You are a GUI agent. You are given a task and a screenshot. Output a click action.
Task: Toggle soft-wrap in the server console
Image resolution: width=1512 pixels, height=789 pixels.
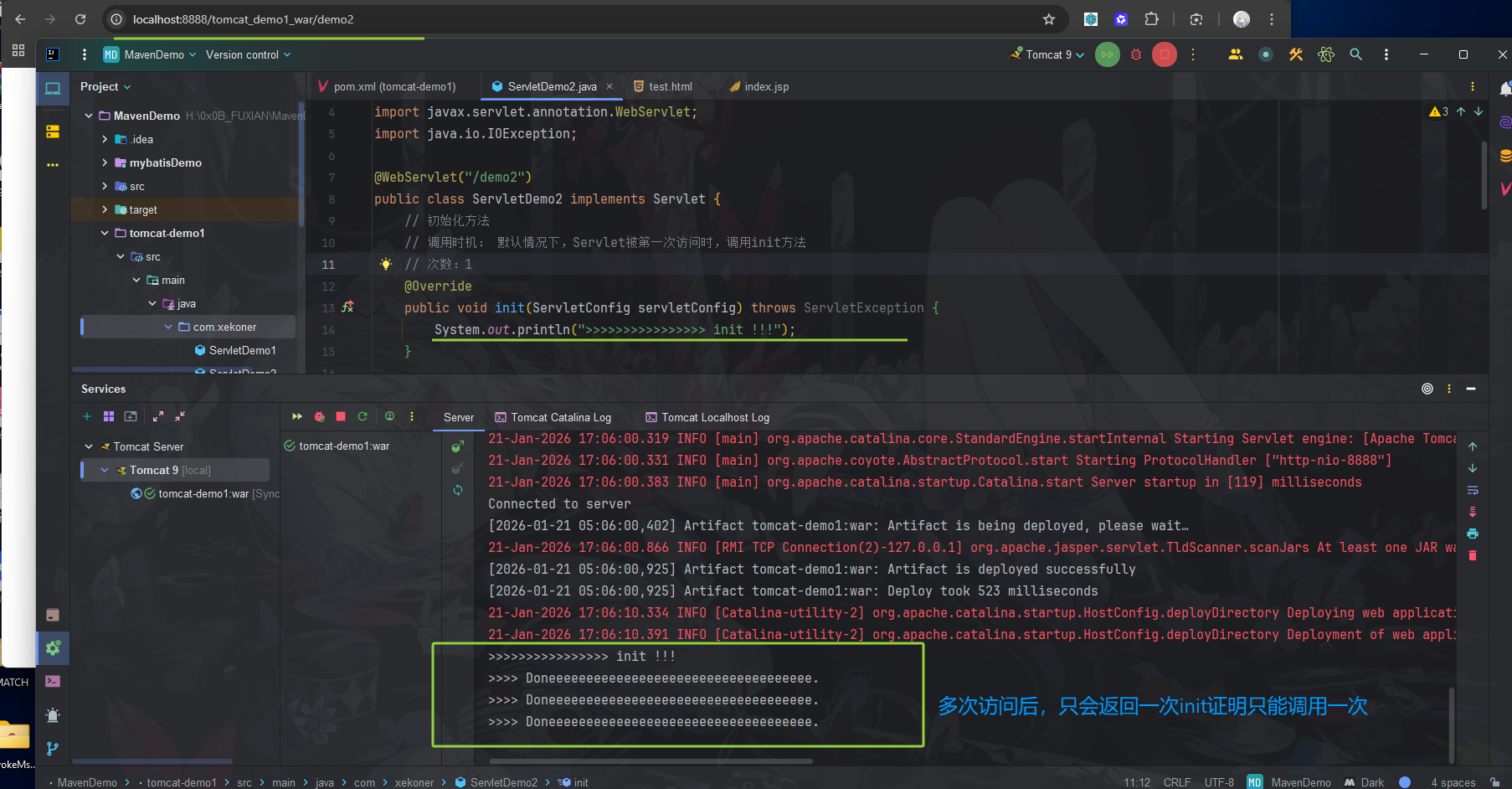[1473, 490]
